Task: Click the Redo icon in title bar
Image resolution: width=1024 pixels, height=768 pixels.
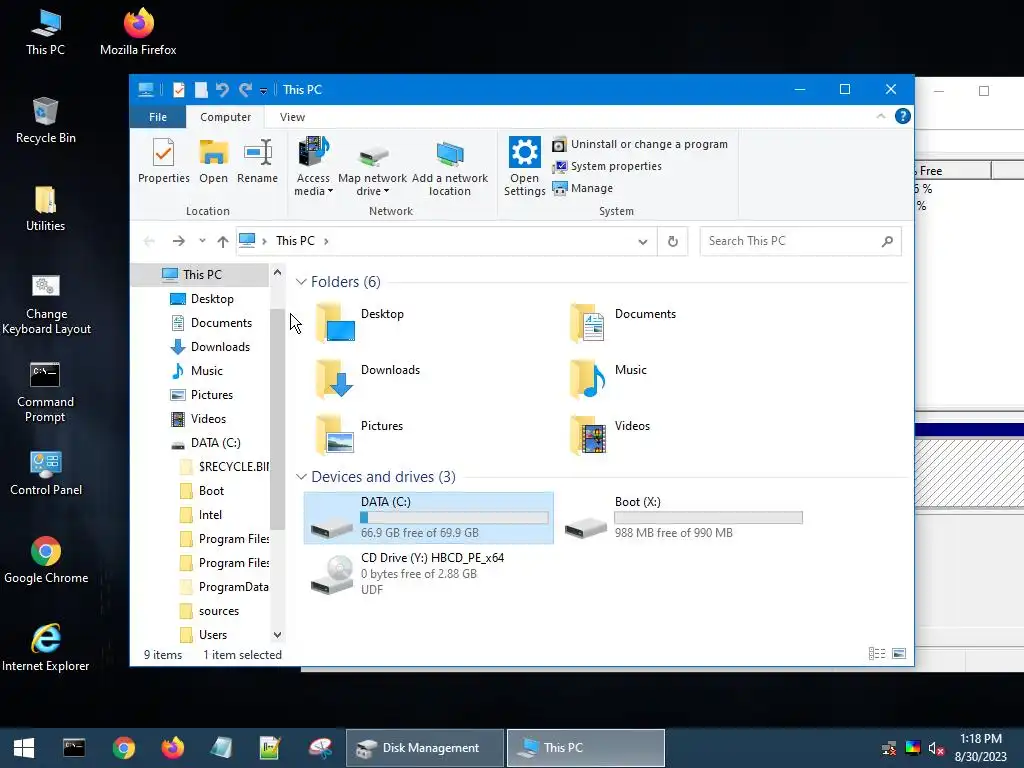Action: tap(245, 90)
